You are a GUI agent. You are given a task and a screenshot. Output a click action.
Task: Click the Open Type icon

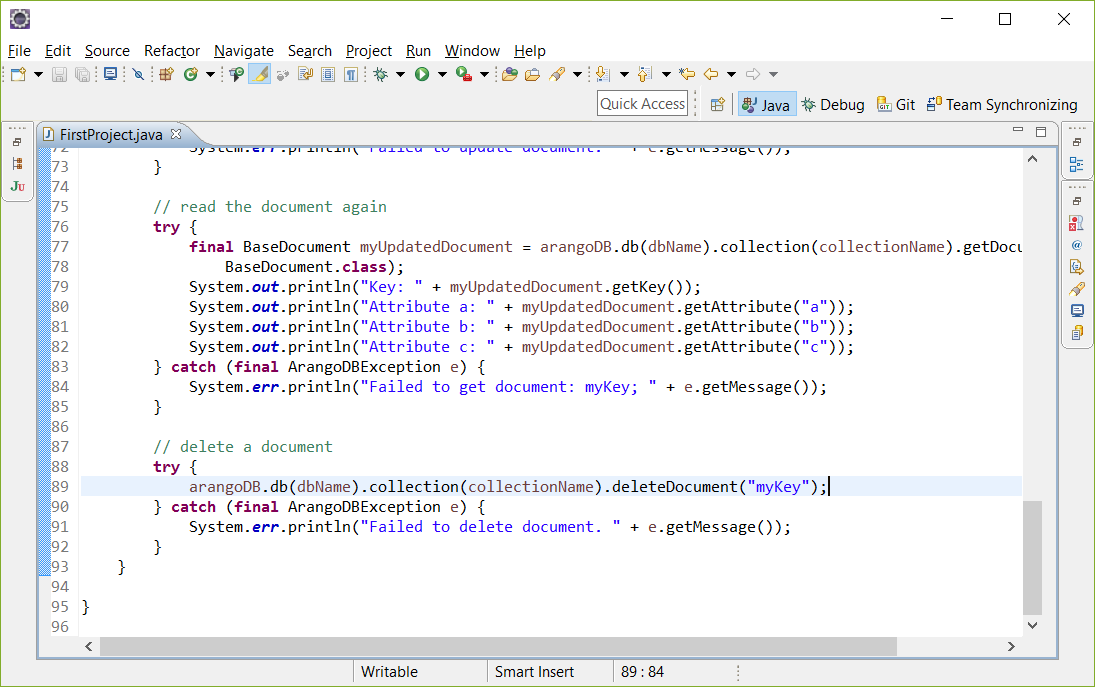[x=237, y=74]
